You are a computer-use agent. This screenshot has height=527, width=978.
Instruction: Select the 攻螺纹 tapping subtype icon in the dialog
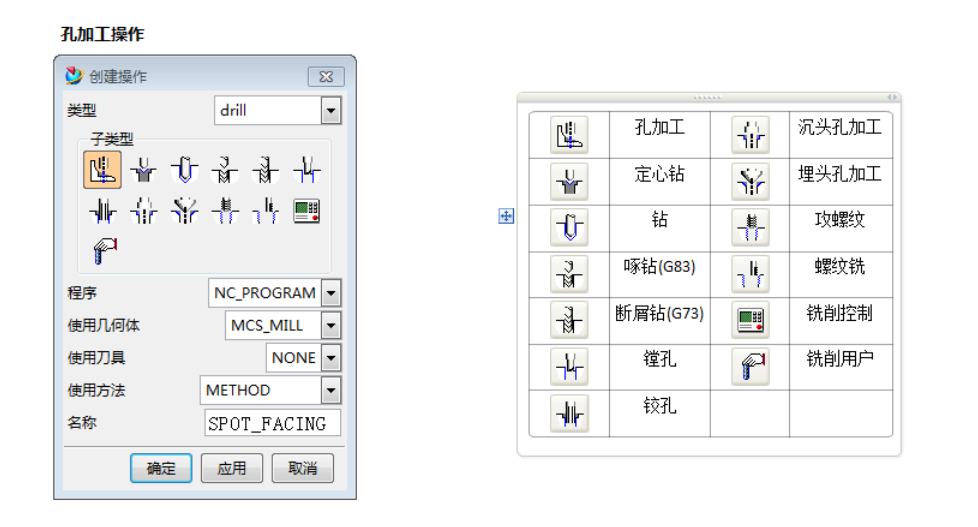225,211
